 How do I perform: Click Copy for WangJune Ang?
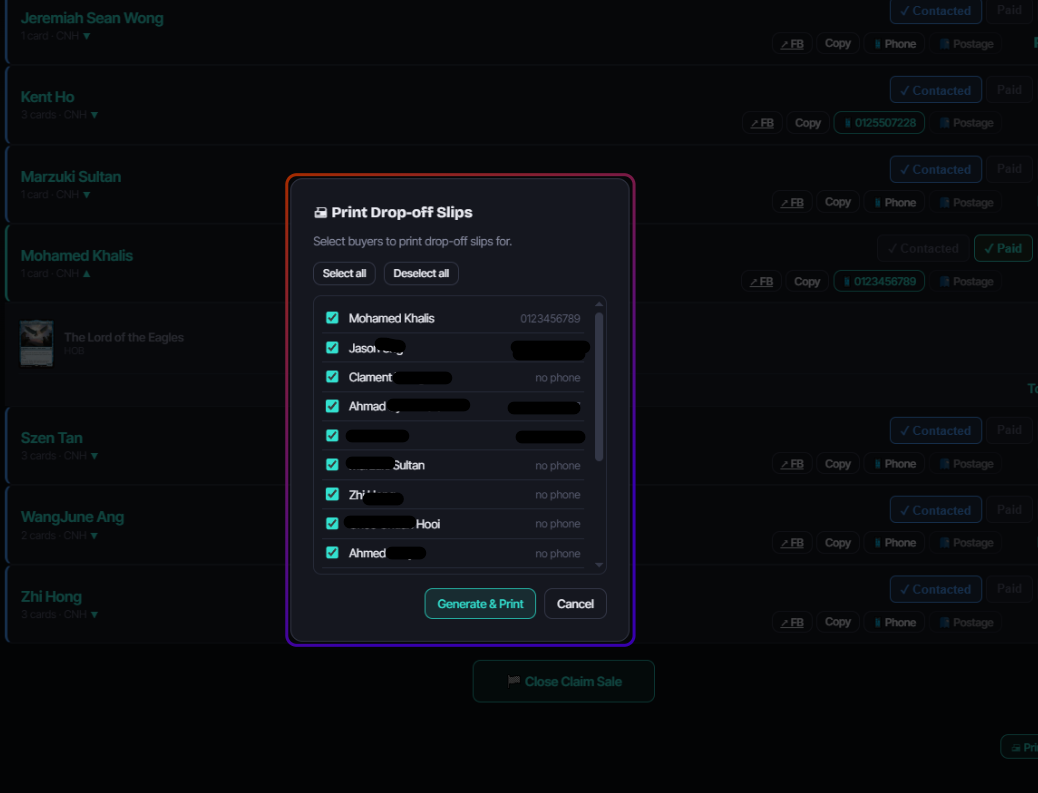[837, 543]
